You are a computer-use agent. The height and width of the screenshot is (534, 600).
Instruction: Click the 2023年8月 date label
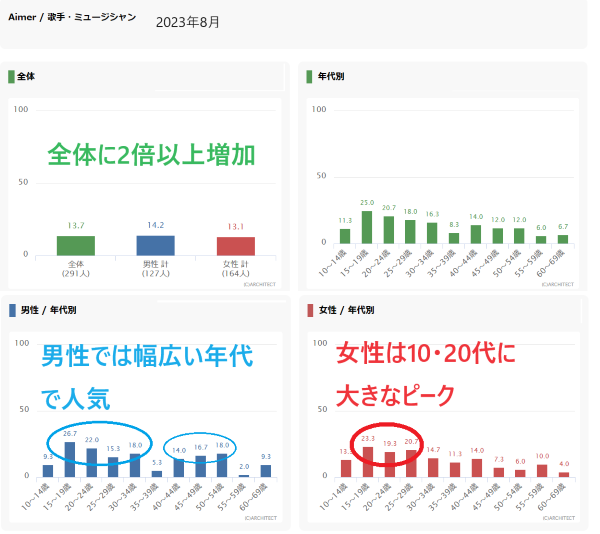coord(188,21)
